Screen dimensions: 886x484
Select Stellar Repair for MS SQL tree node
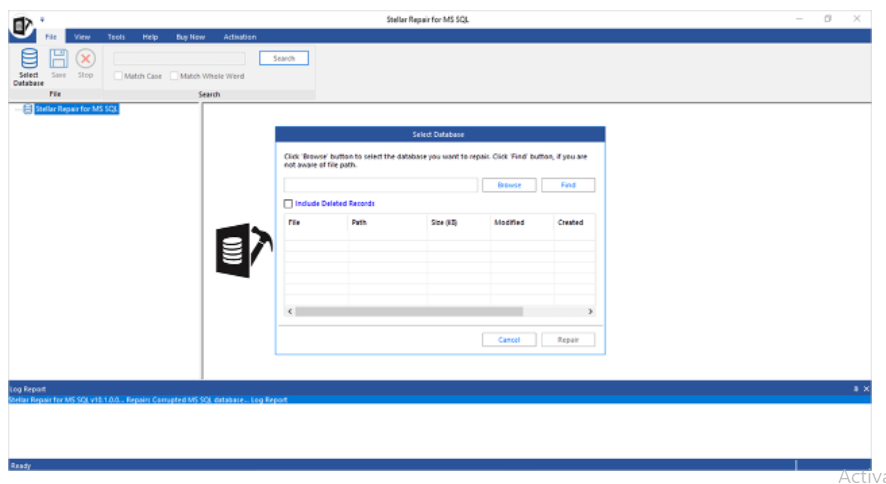76,109
